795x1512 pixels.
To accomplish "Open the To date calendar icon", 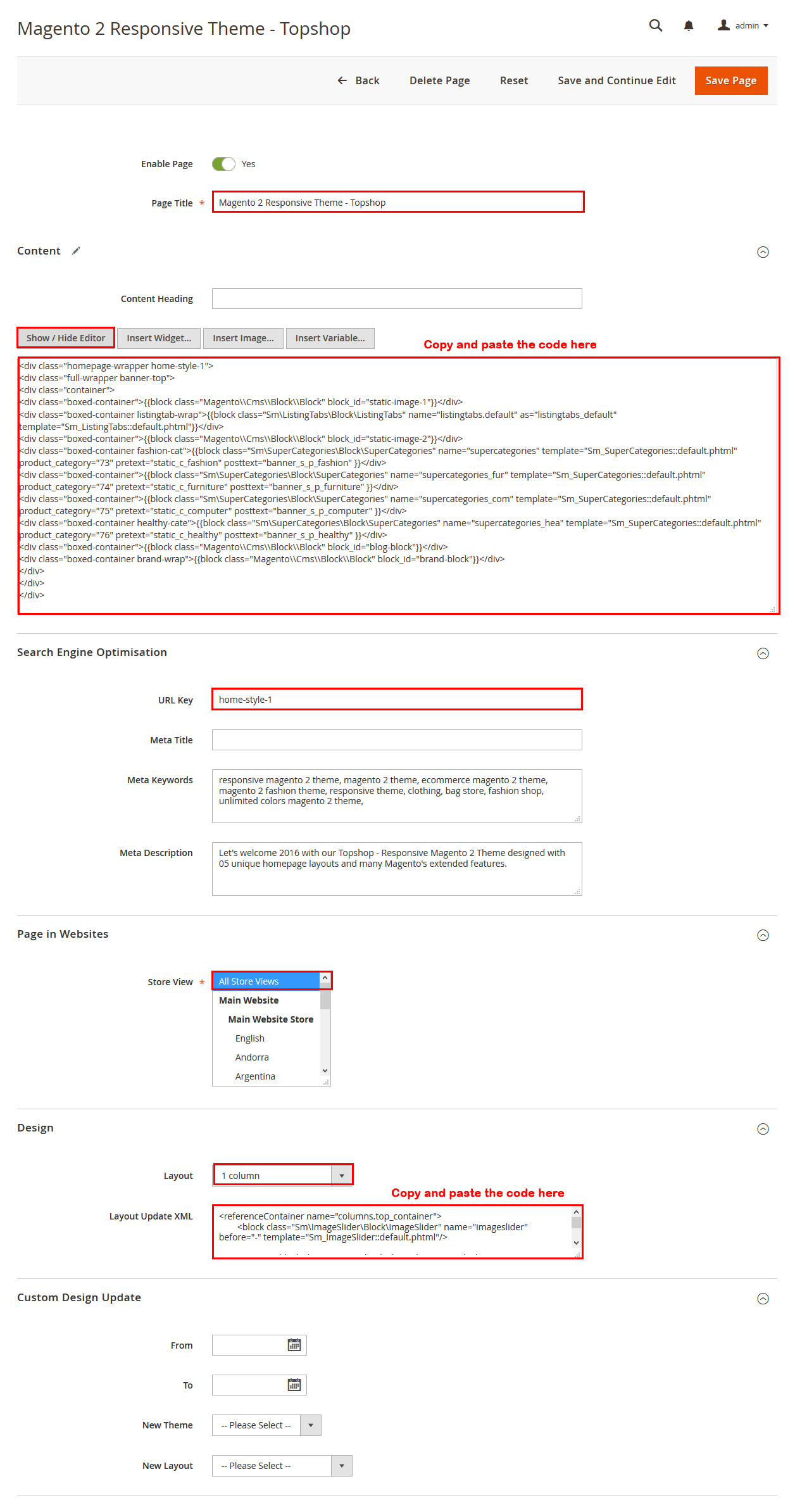I will [x=294, y=1385].
